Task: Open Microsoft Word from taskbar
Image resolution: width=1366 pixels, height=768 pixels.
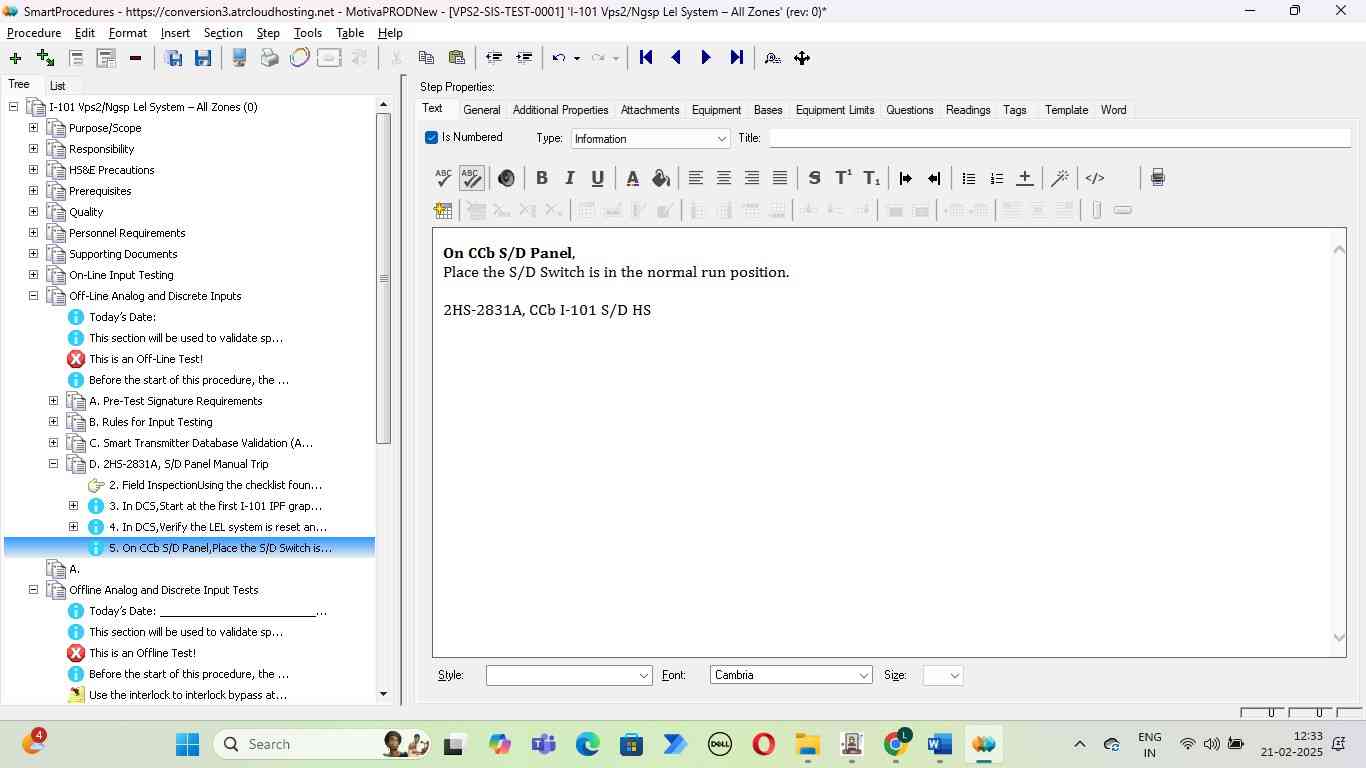Action: [939, 744]
